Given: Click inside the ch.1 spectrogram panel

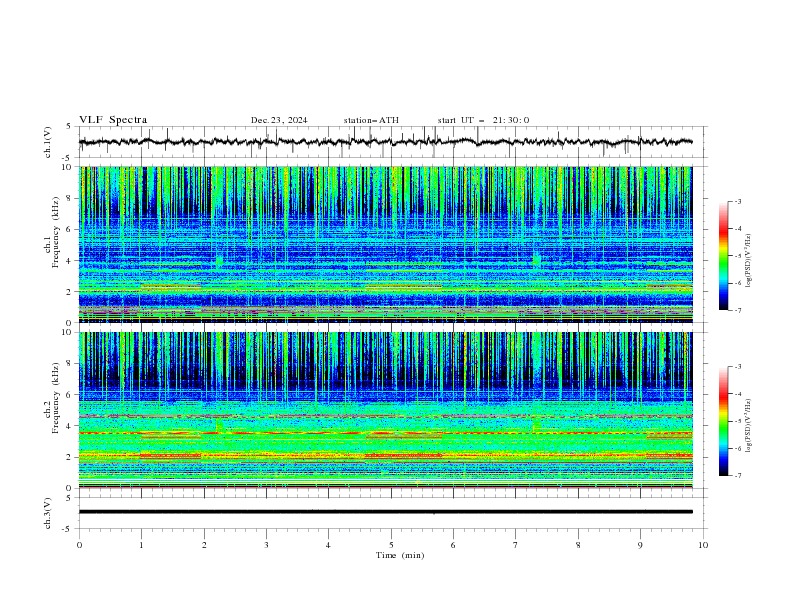Looking at the screenshot, I should pos(386,244).
